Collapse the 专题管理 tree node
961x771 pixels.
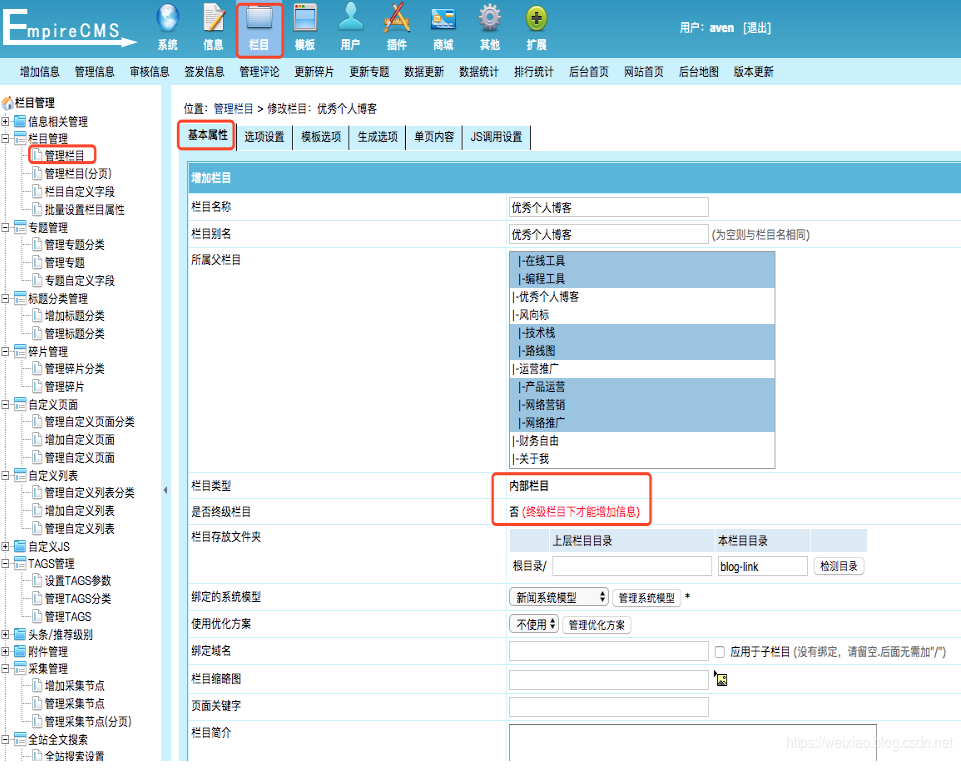click(6, 227)
